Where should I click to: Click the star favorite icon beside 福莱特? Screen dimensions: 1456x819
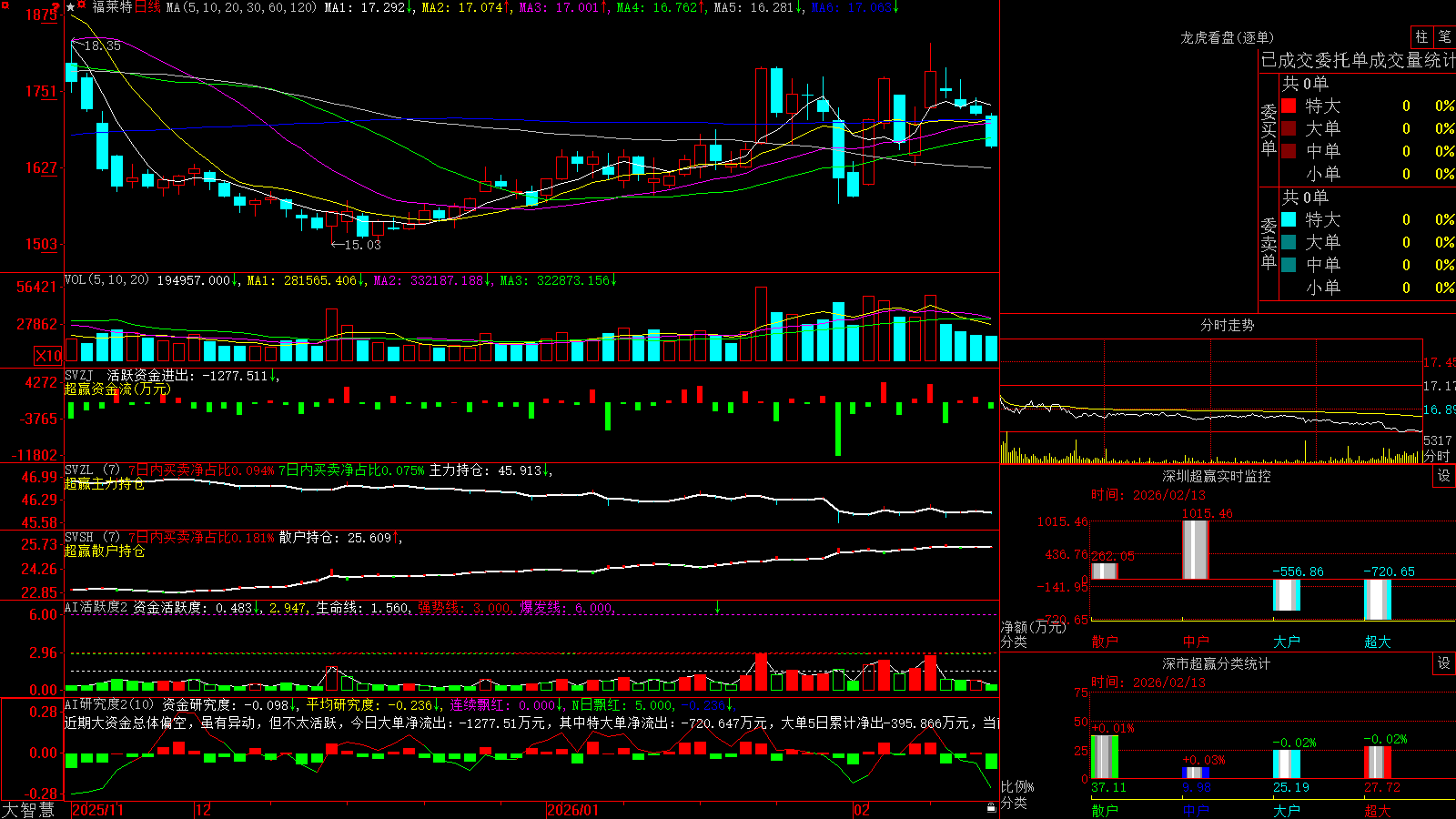coord(71,7)
